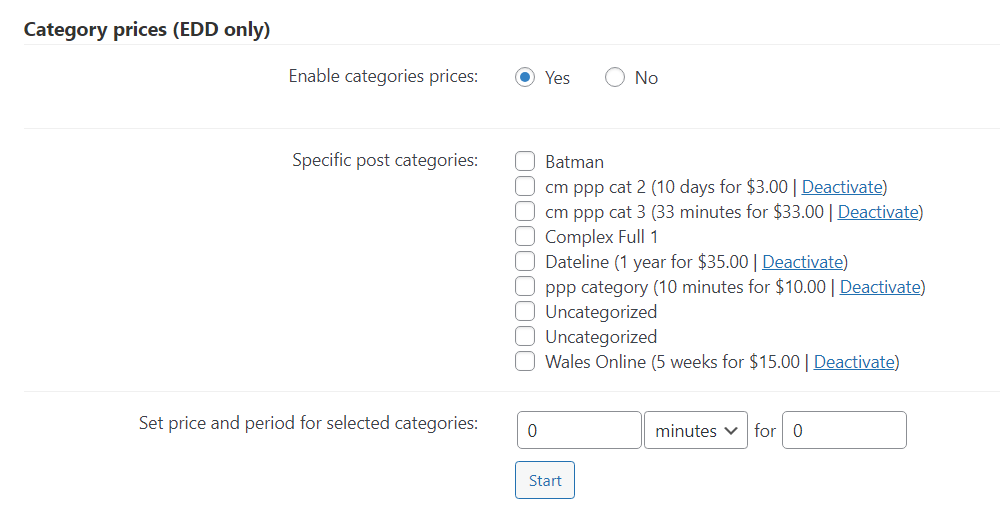Enable the Dateline category checkbox
1000x520 pixels.
[525, 262]
